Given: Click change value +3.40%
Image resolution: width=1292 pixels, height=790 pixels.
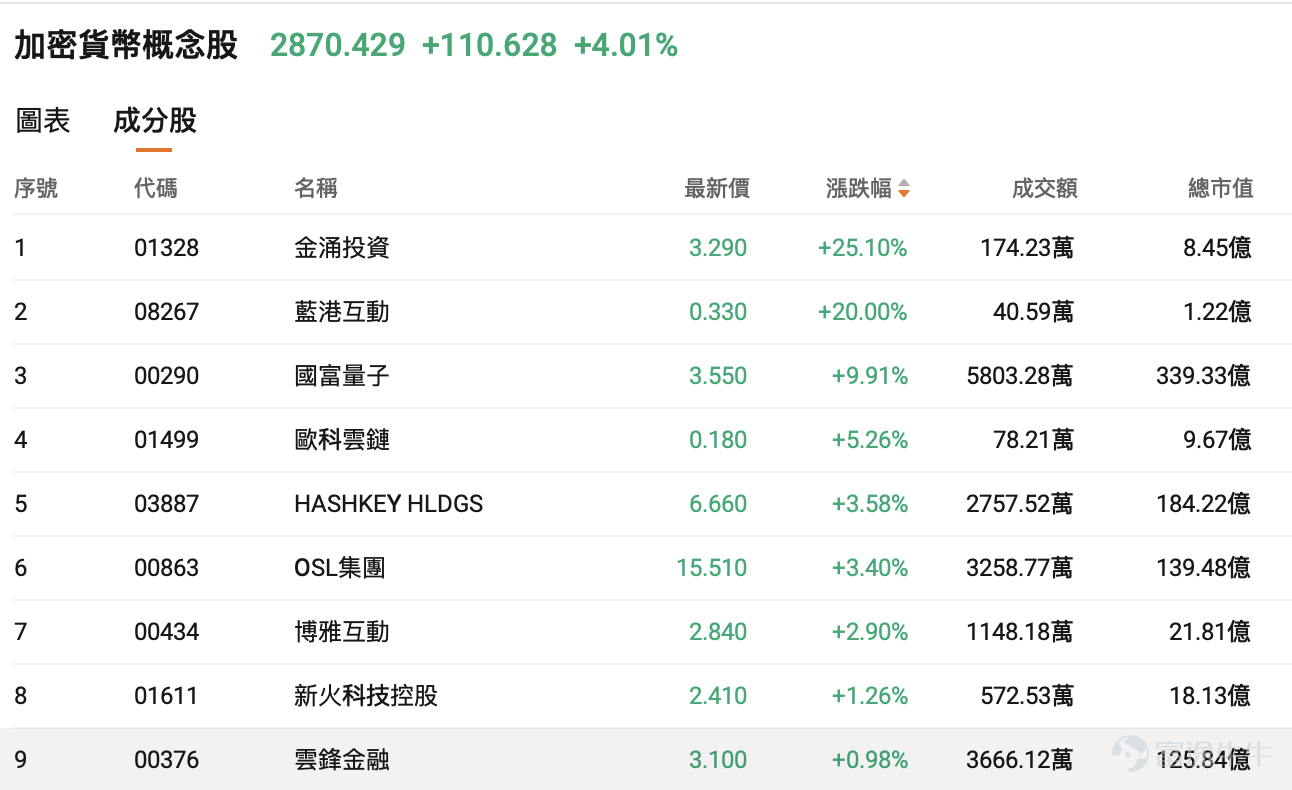Looking at the screenshot, I should [x=870, y=568].
